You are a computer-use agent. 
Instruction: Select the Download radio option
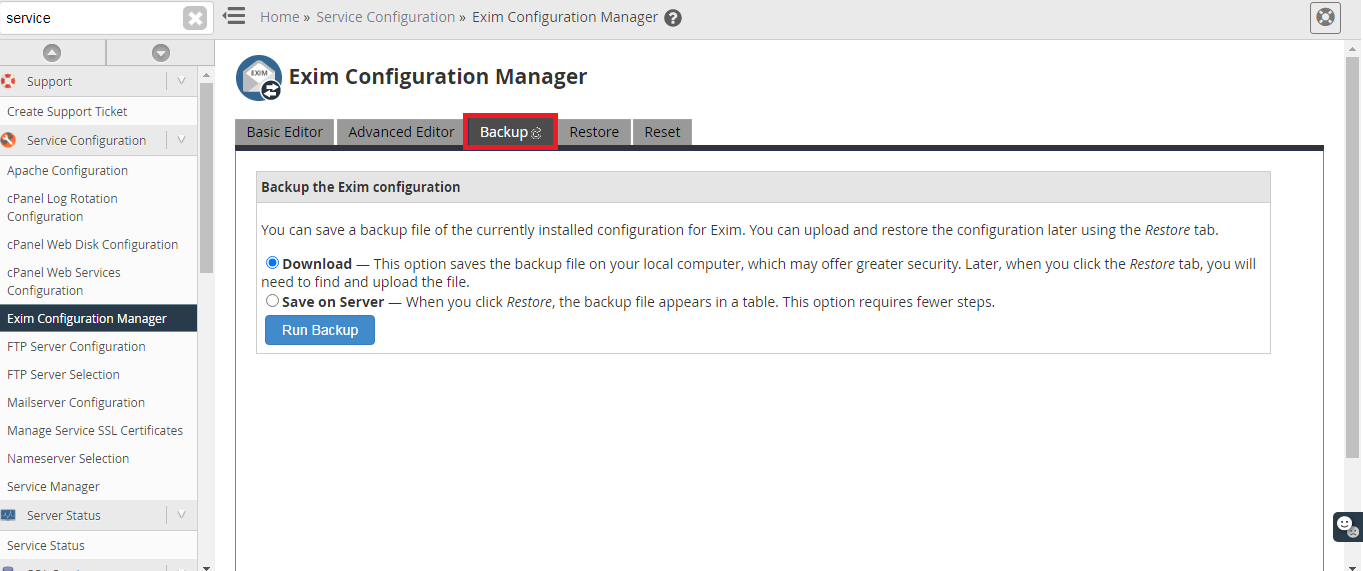[x=272, y=263]
